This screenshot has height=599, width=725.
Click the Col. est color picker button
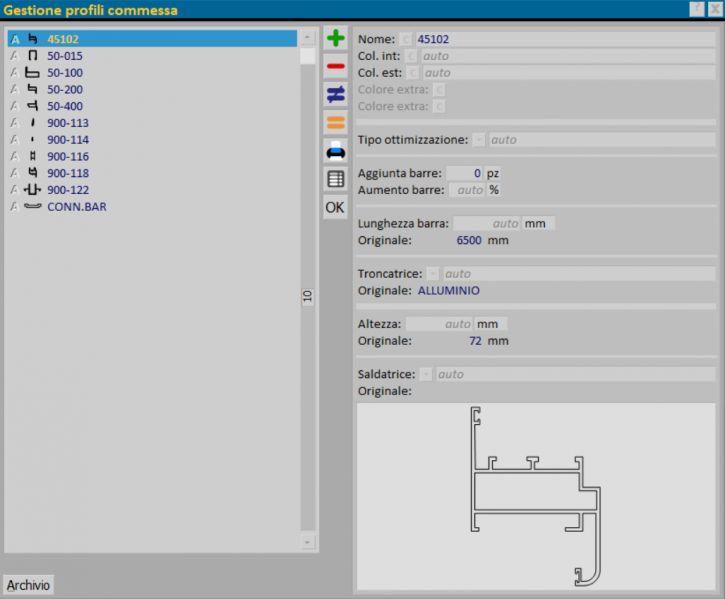(x=412, y=73)
